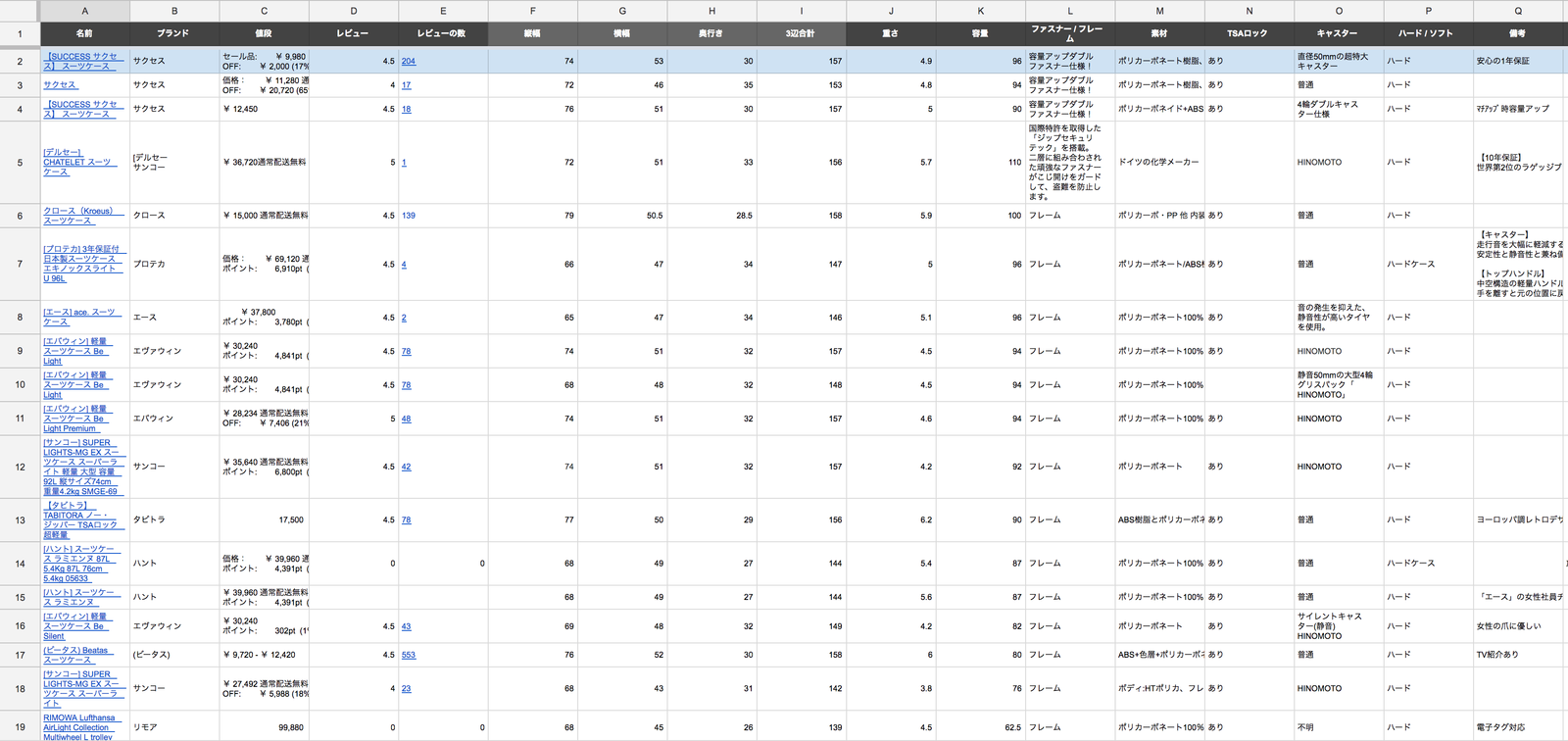Screen dimensions: 1568x741
Task: Open review count link 204
Action: (409, 61)
